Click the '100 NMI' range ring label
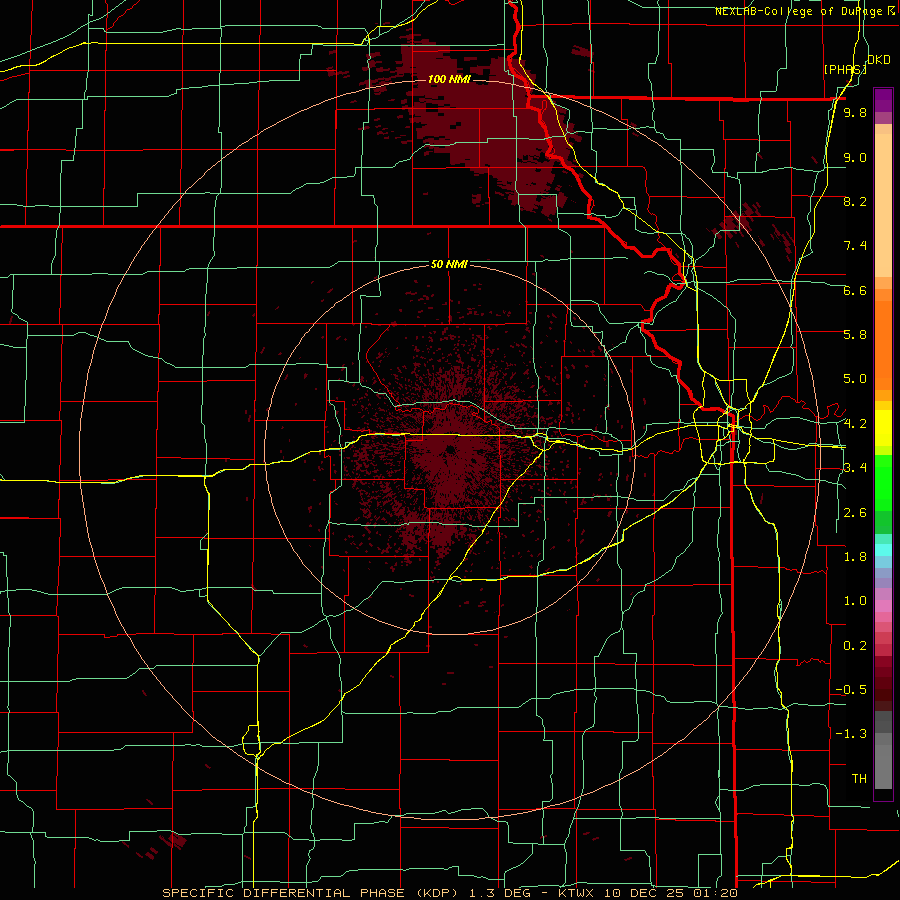 click(449, 79)
